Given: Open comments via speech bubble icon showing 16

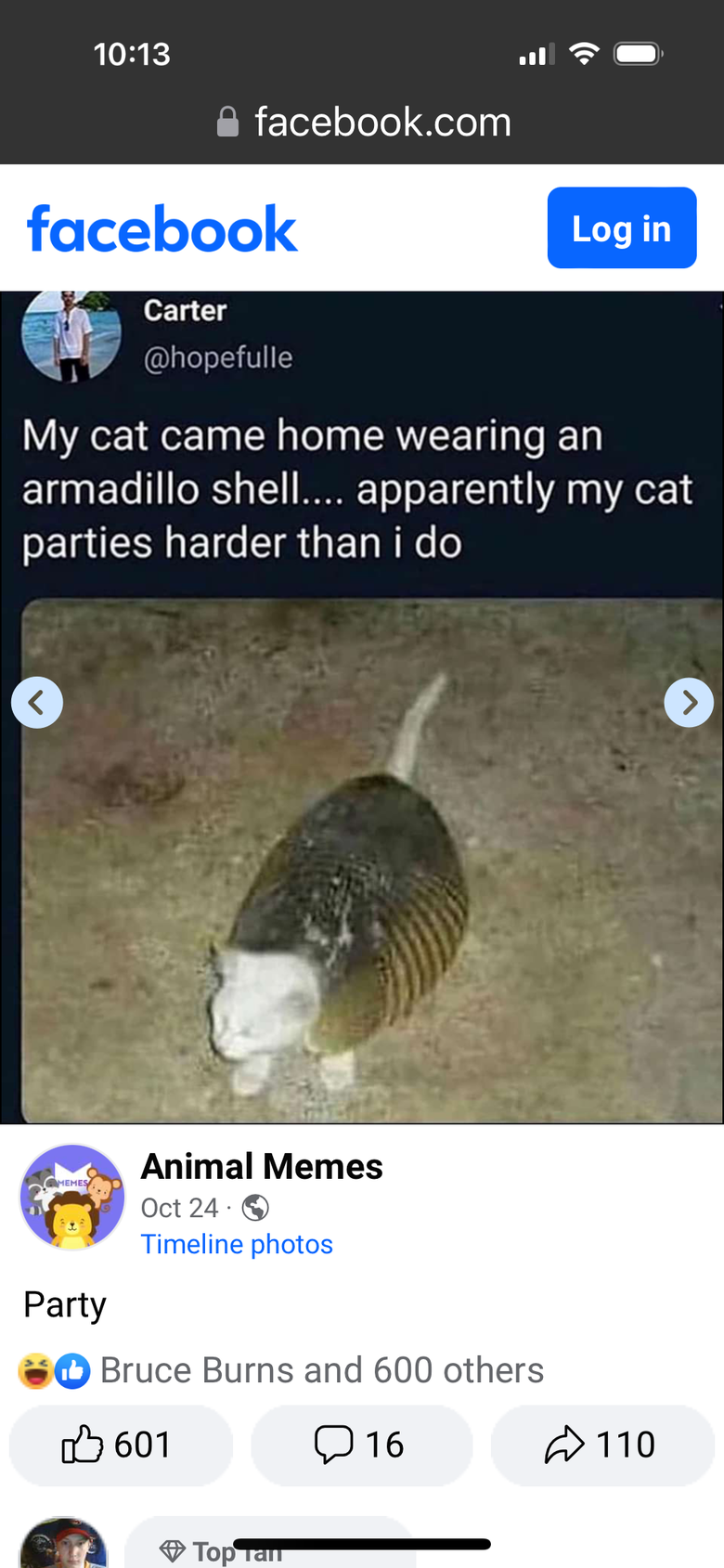Looking at the screenshot, I should coord(361,1445).
